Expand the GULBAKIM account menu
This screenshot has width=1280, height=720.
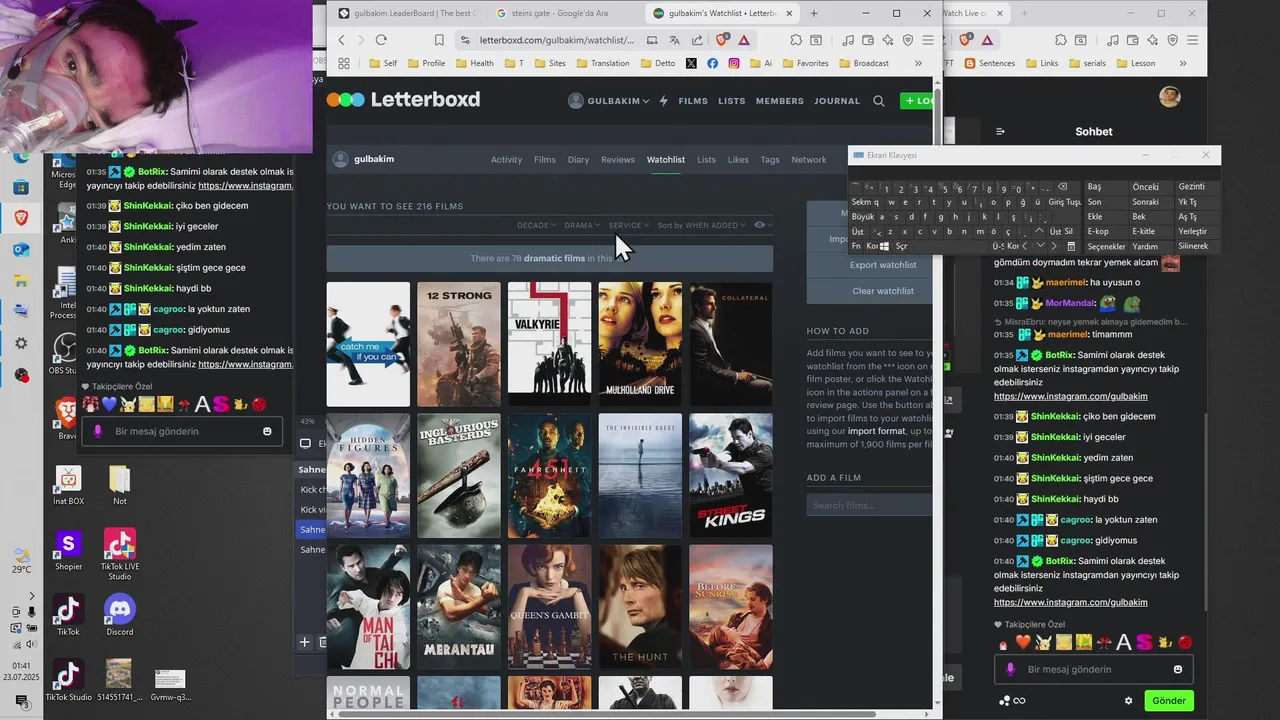609,101
